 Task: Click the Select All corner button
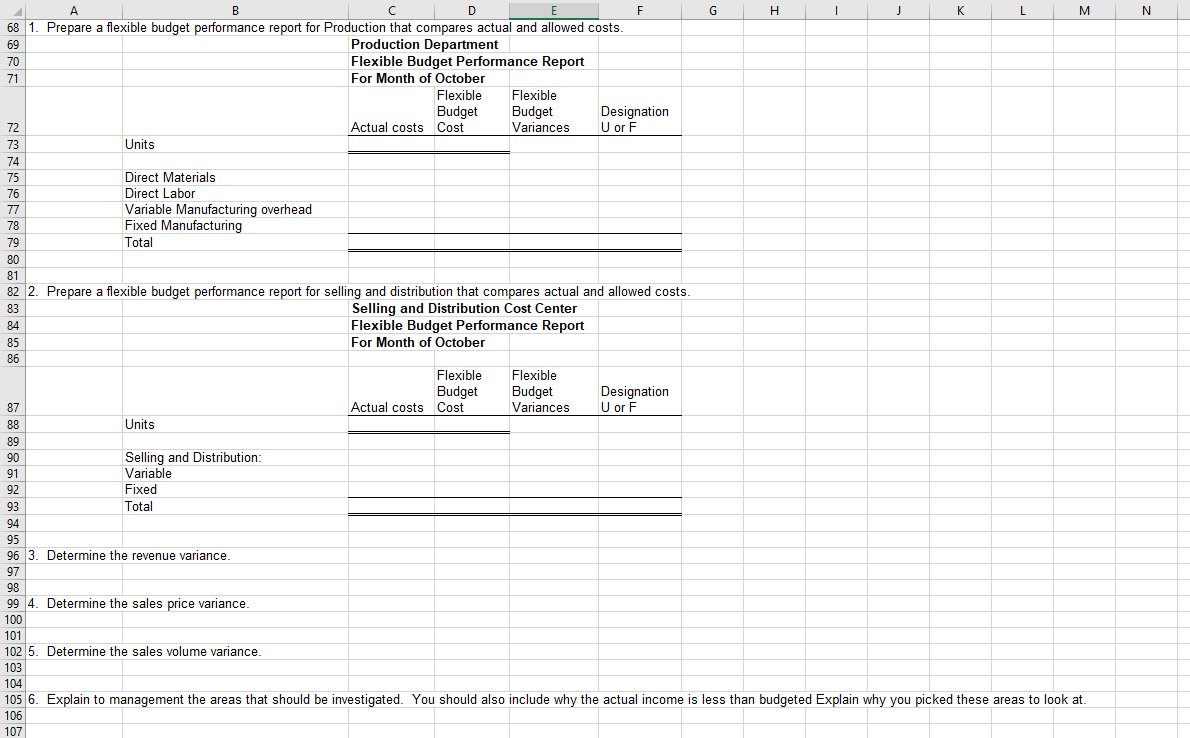tap(12, 10)
